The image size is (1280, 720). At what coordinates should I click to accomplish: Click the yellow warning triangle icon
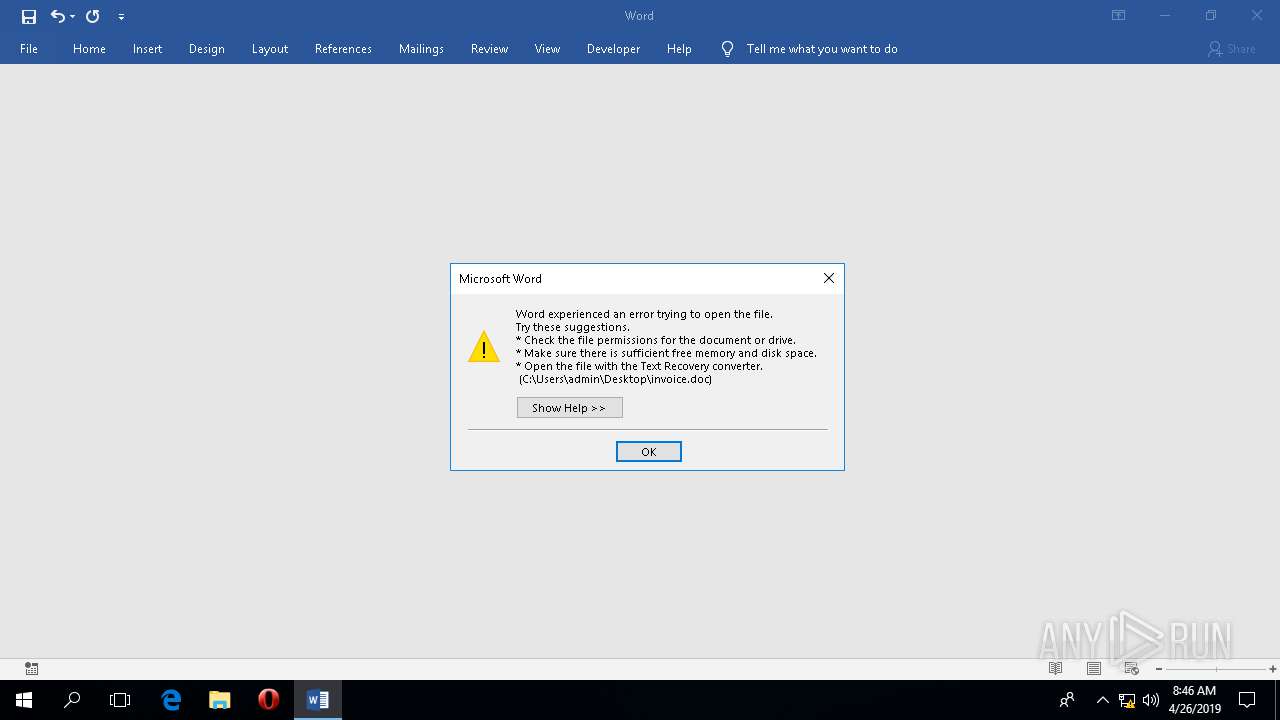pyautogui.click(x=484, y=346)
